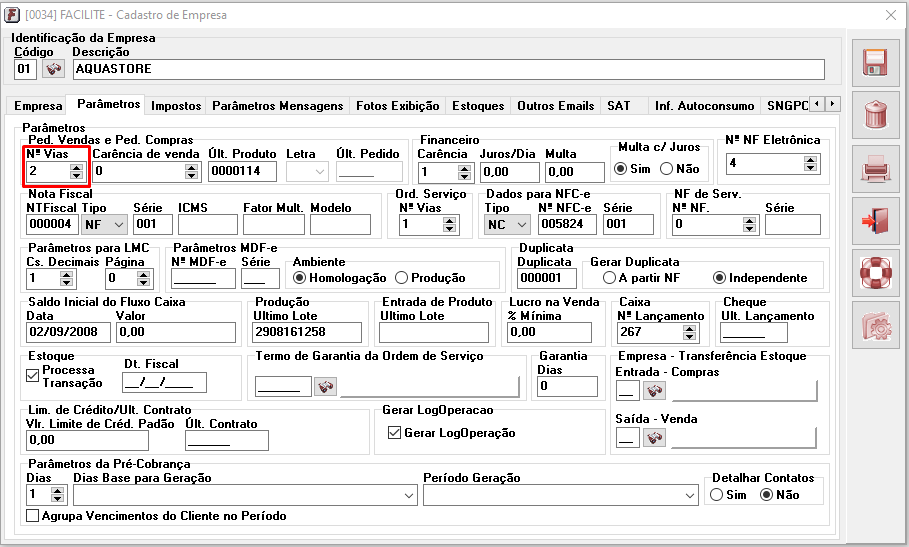Switch to the Estoques tab

click(x=478, y=106)
